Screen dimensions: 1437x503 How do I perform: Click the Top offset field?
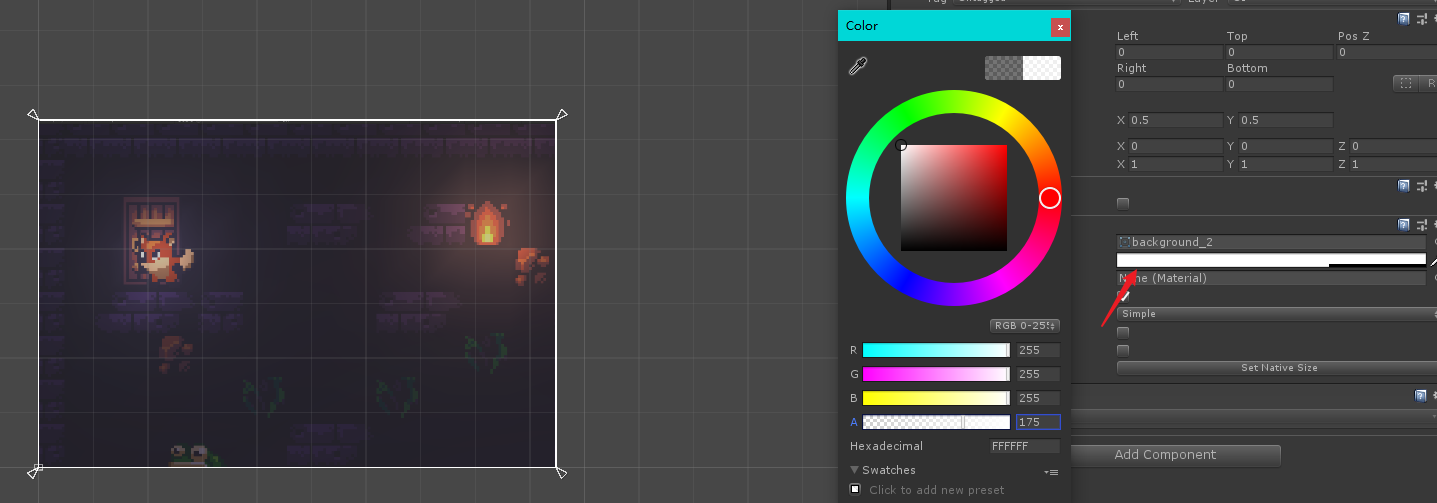(x=1279, y=52)
